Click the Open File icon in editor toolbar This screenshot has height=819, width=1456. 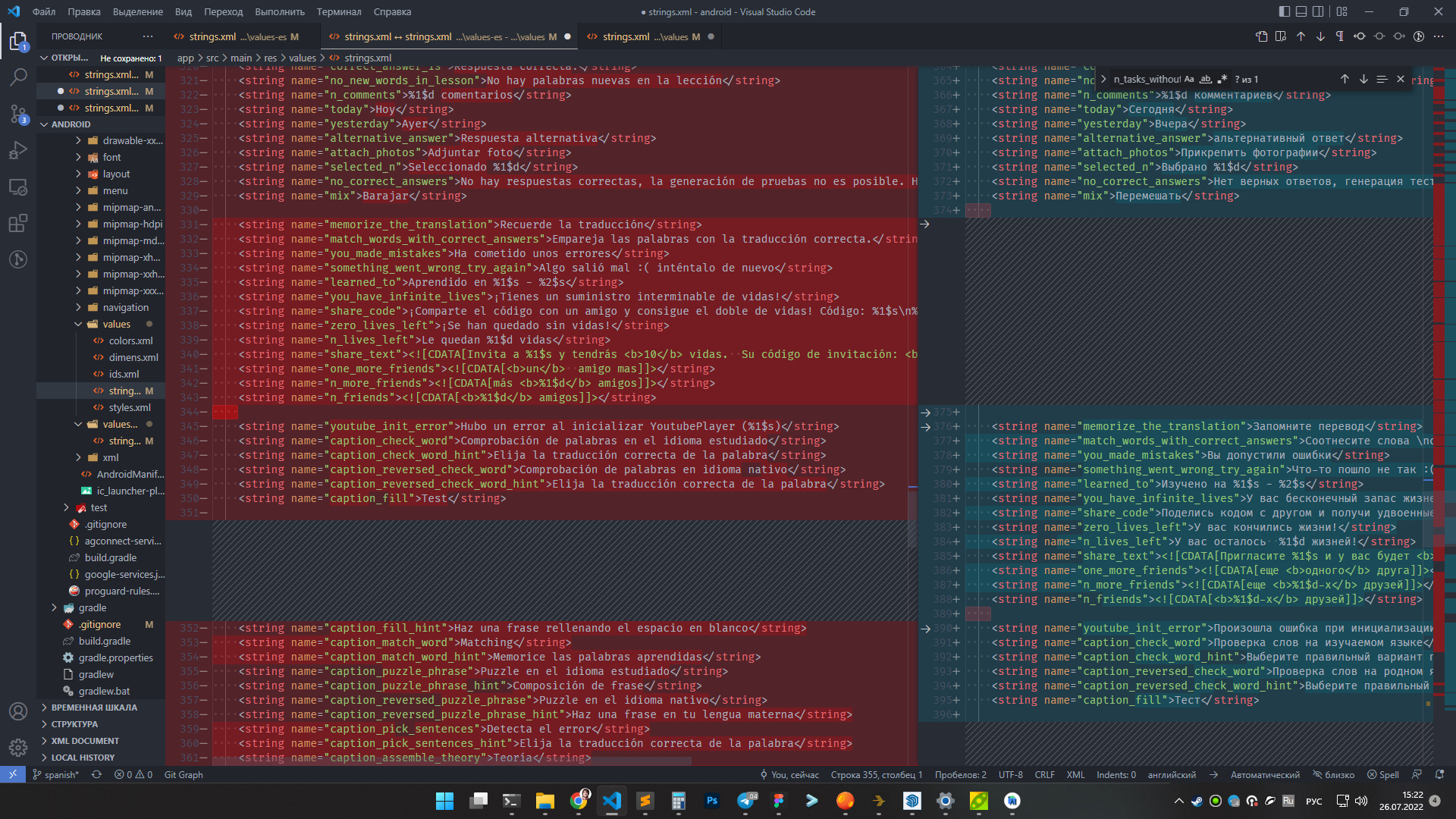(1261, 36)
